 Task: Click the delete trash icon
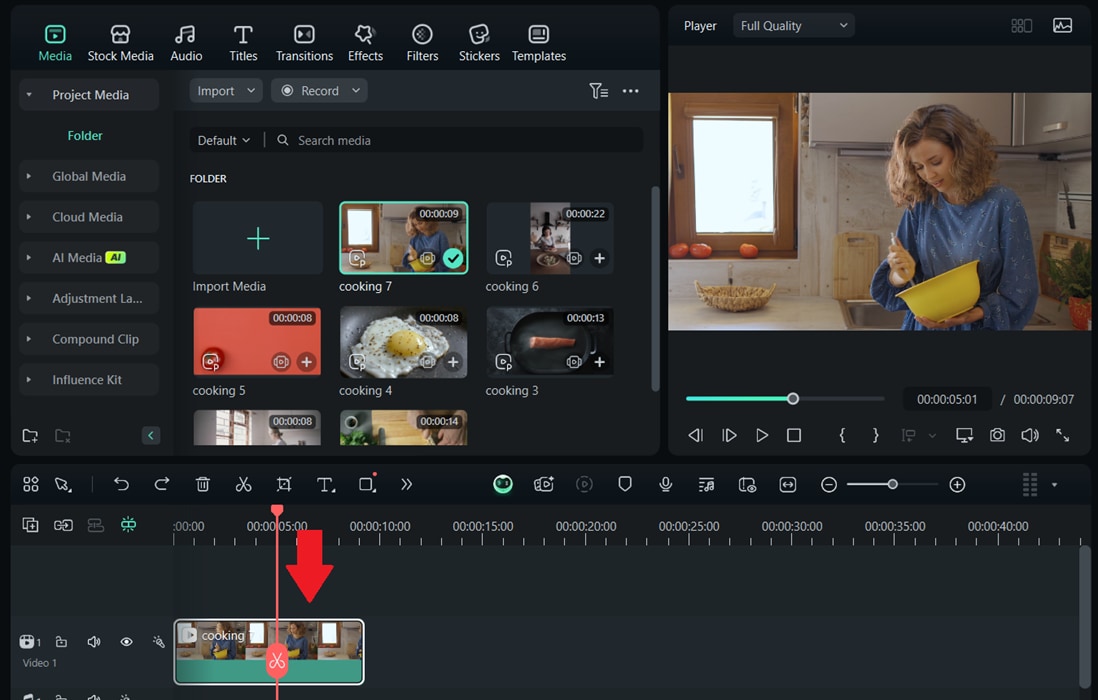pyautogui.click(x=202, y=484)
